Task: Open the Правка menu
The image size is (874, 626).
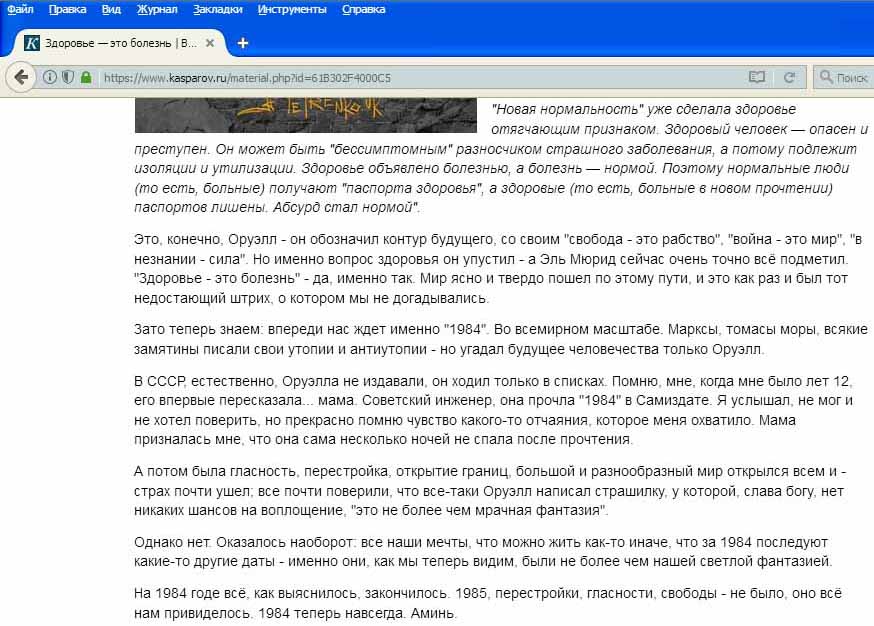Action: coord(67,9)
